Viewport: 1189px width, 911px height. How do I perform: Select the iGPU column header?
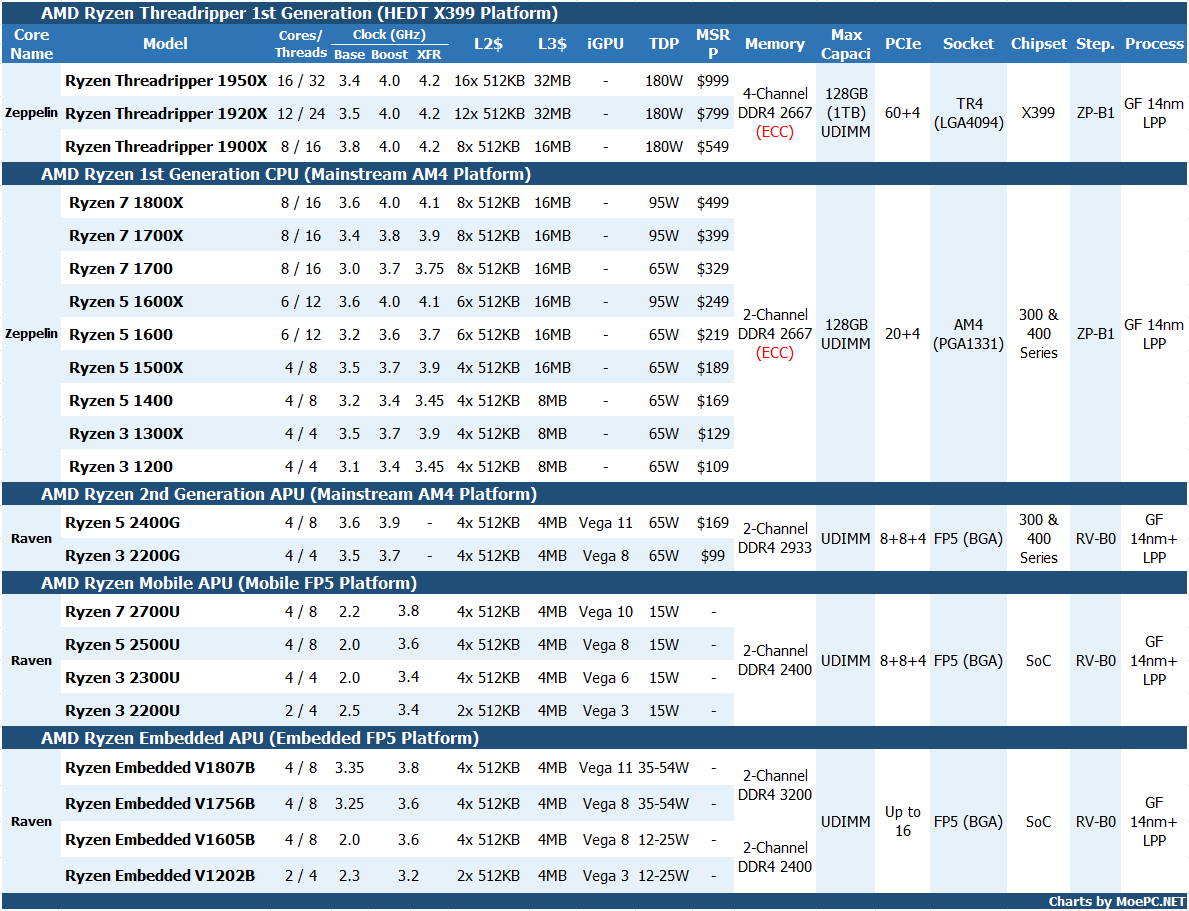[x=605, y=43]
